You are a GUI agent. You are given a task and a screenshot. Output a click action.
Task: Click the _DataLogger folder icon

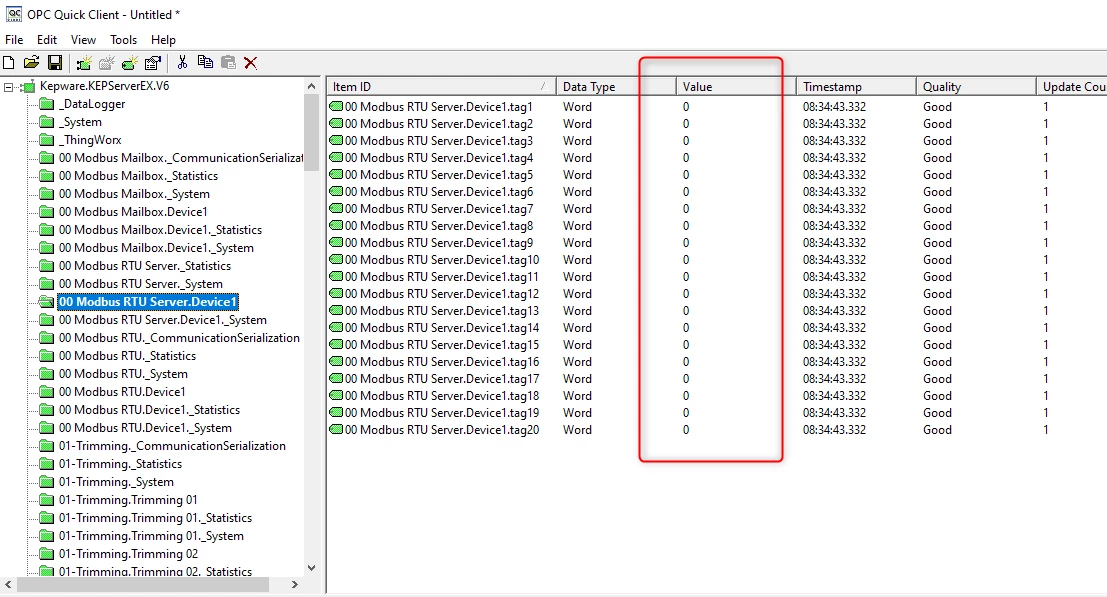[47, 104]
